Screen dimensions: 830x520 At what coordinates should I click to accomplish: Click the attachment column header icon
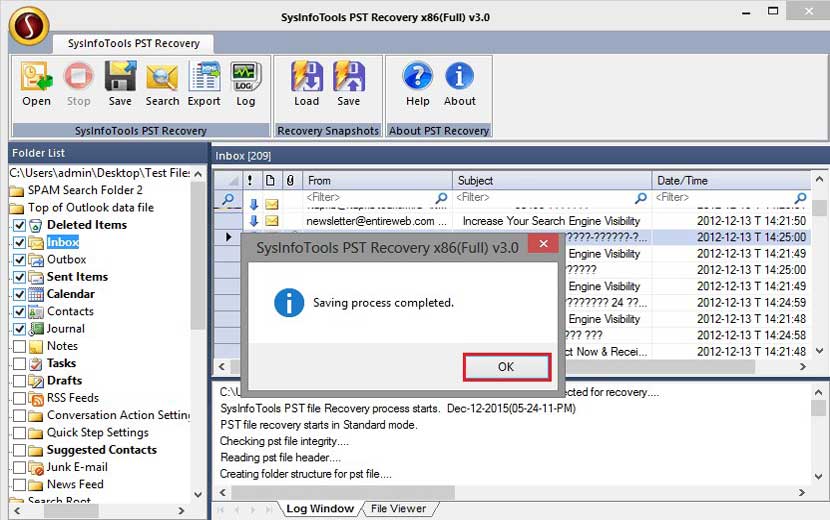coord(290,181)
